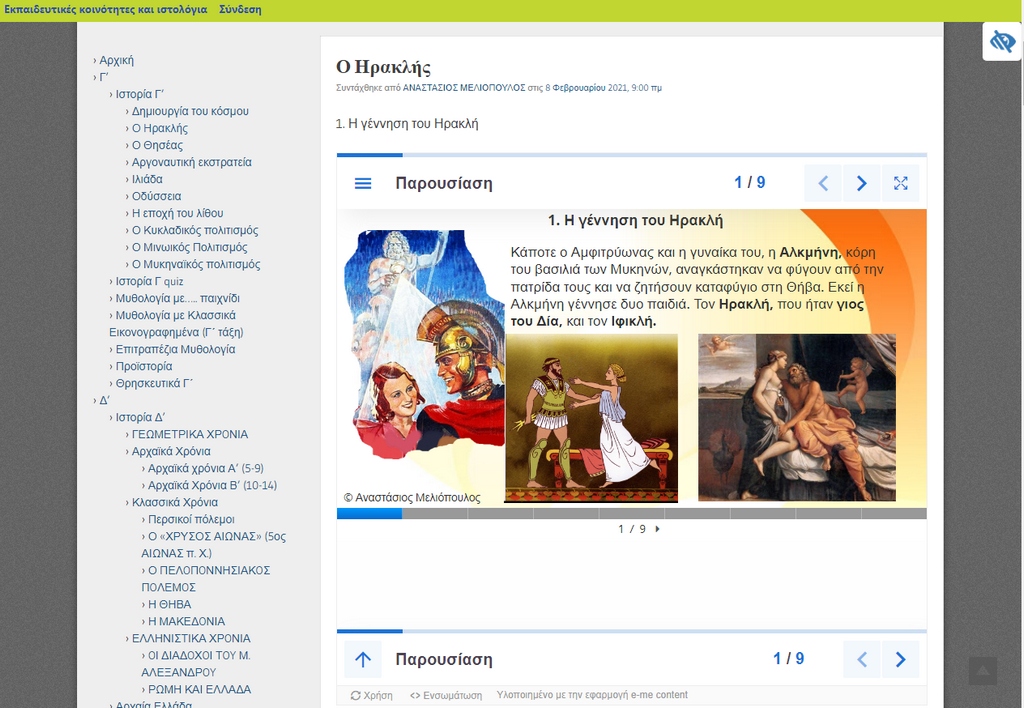Click the Ο Ηρακλής page heading
This screenshot has width=1024, height=708.
pyautogui.click(x=383, y=67)
